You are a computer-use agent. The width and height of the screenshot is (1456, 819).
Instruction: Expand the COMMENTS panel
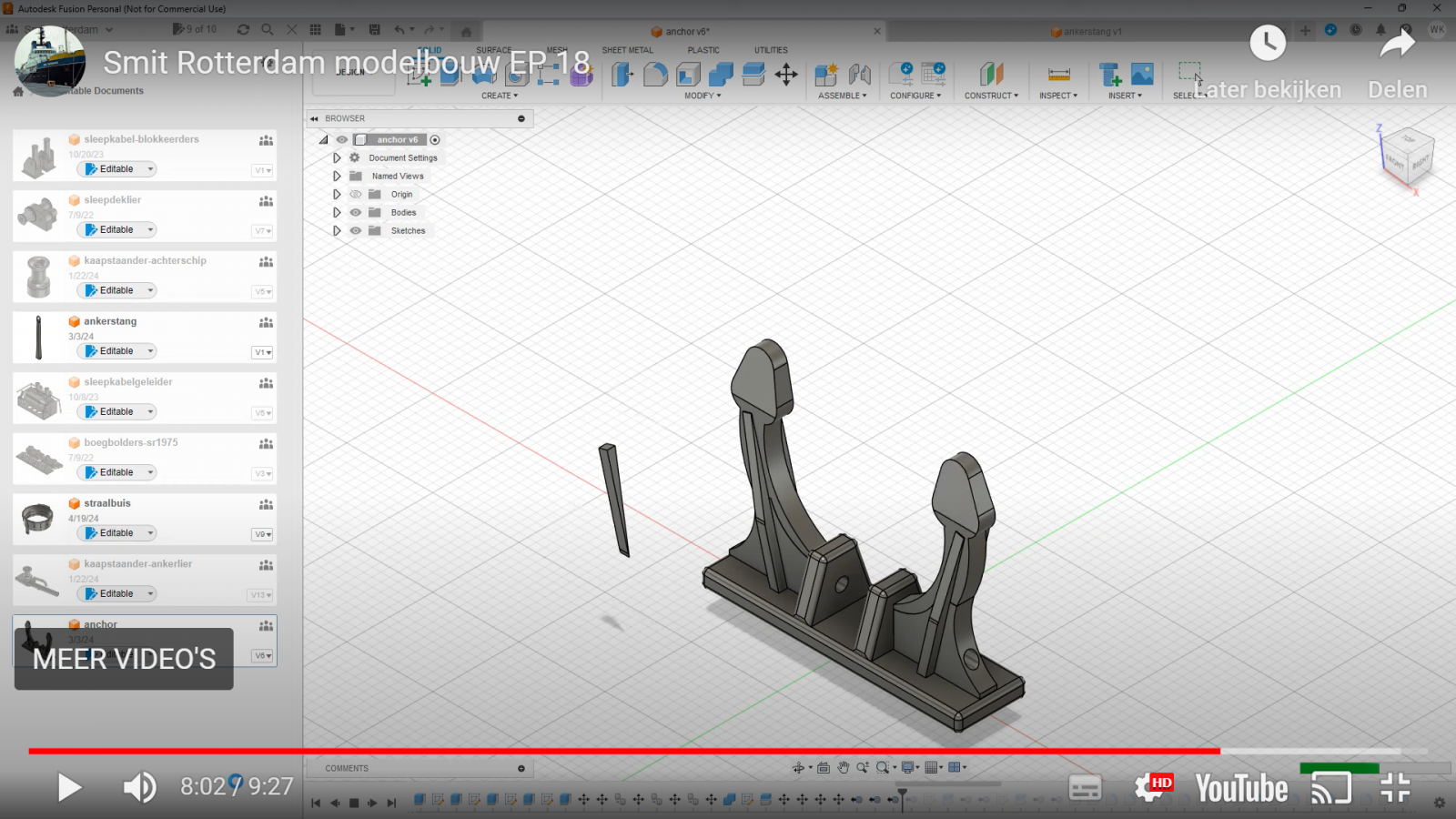coord(521,768)
